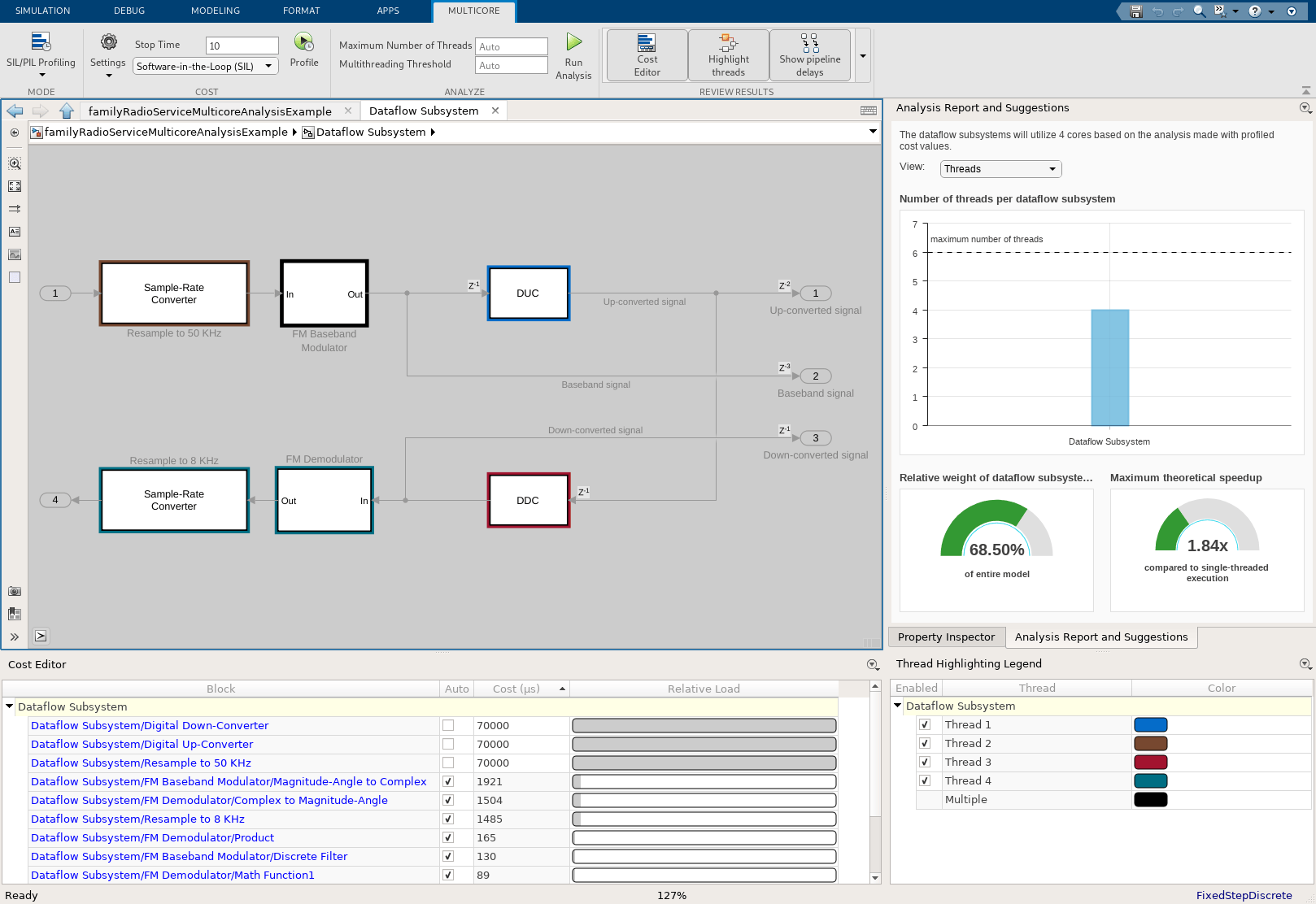
Task: Collapse Dataflow Subsystem in thread legend
Action: pyautogui.click(x=898, y=706)
